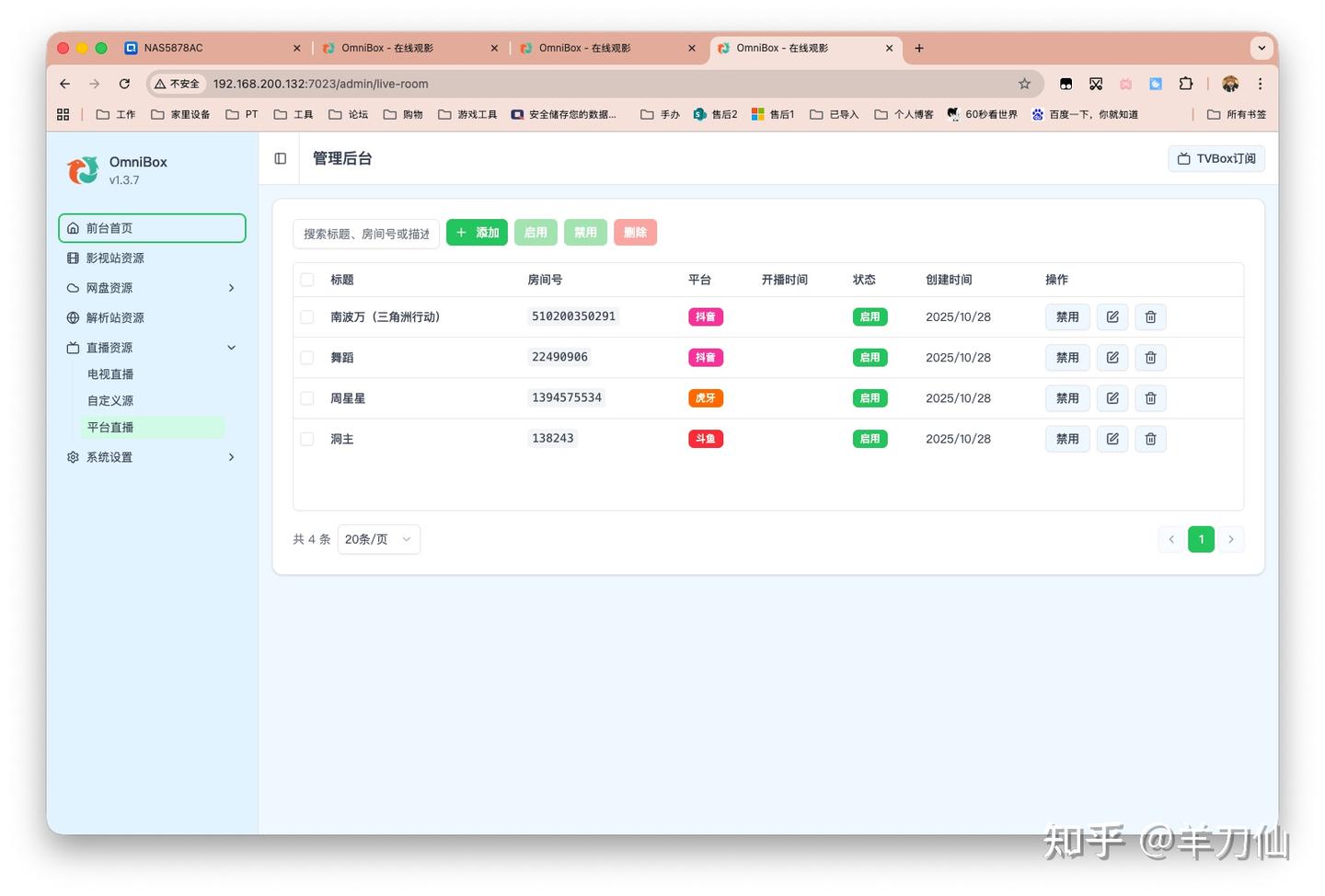Toggle the select-all checkbox in table header
Screen dimensions: 1325x896
coord(307,280)
